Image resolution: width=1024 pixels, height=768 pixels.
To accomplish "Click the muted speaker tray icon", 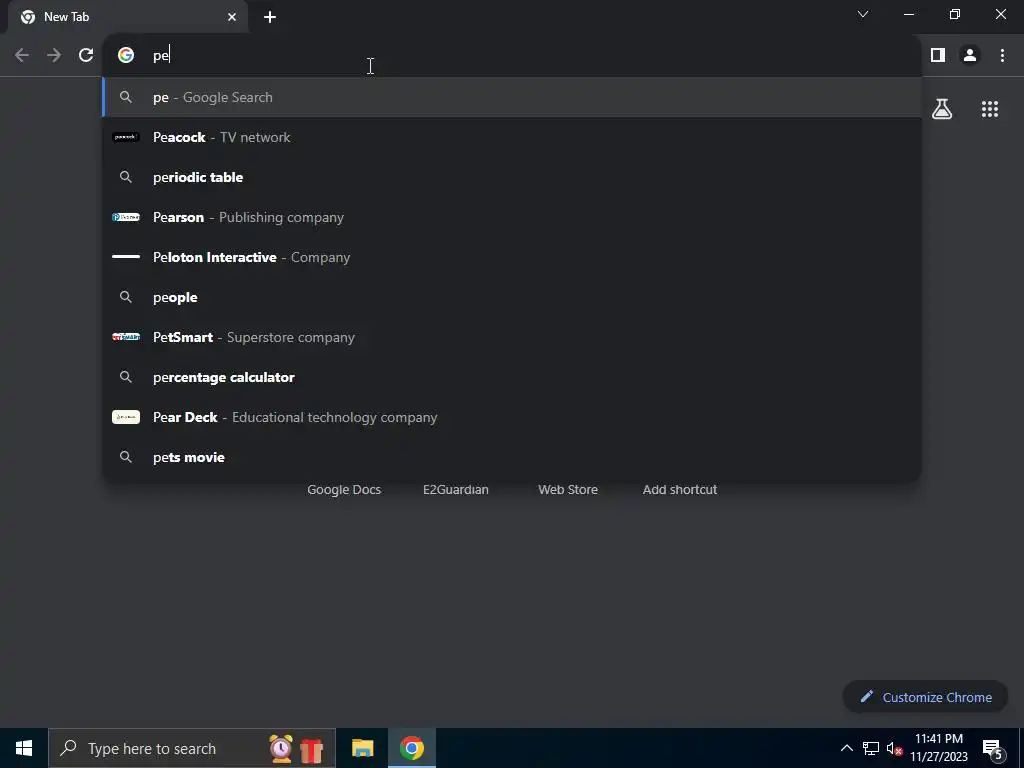I will click(x=894, y=748).
